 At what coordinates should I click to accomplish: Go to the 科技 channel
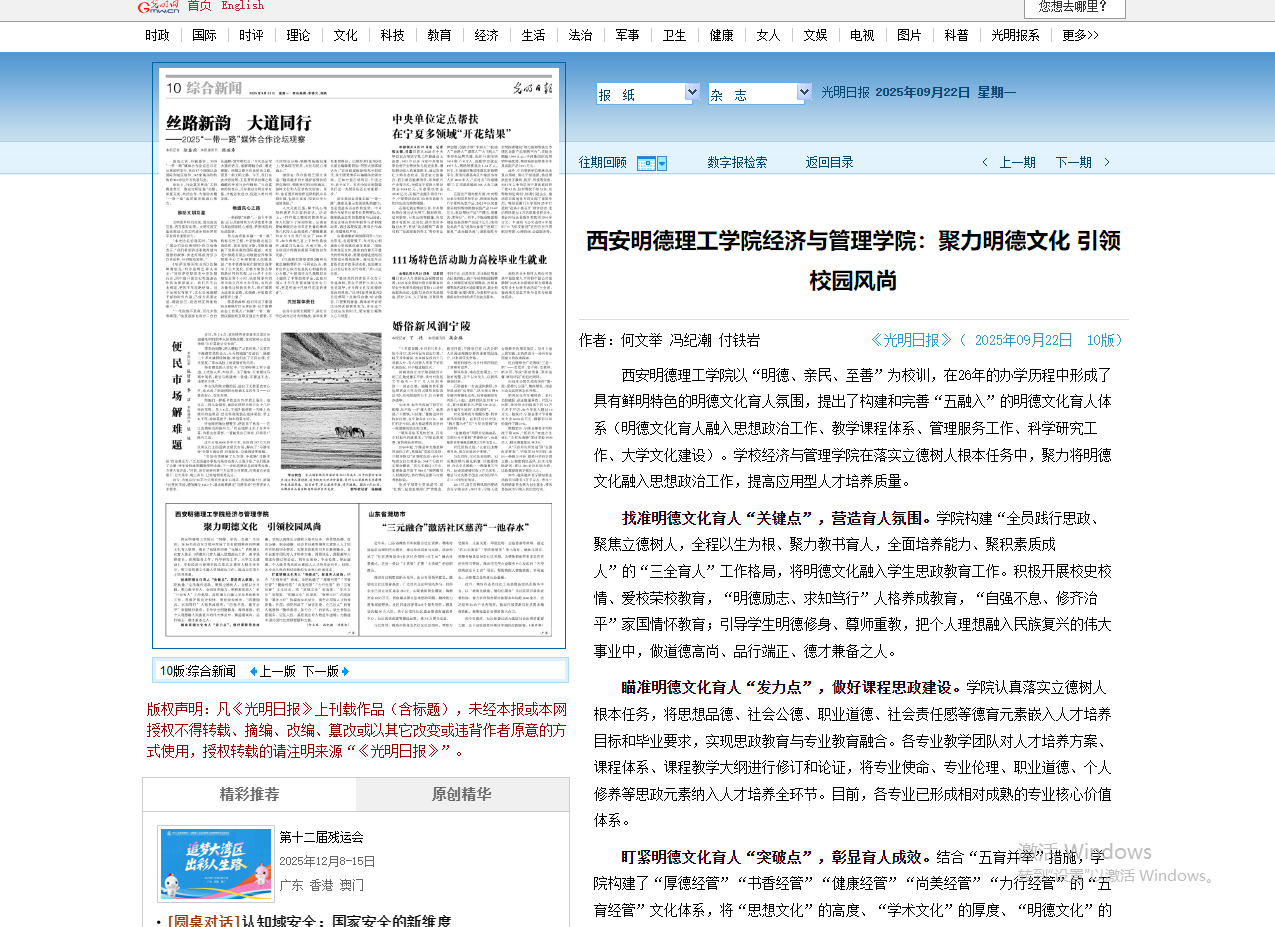pos(392,35)
